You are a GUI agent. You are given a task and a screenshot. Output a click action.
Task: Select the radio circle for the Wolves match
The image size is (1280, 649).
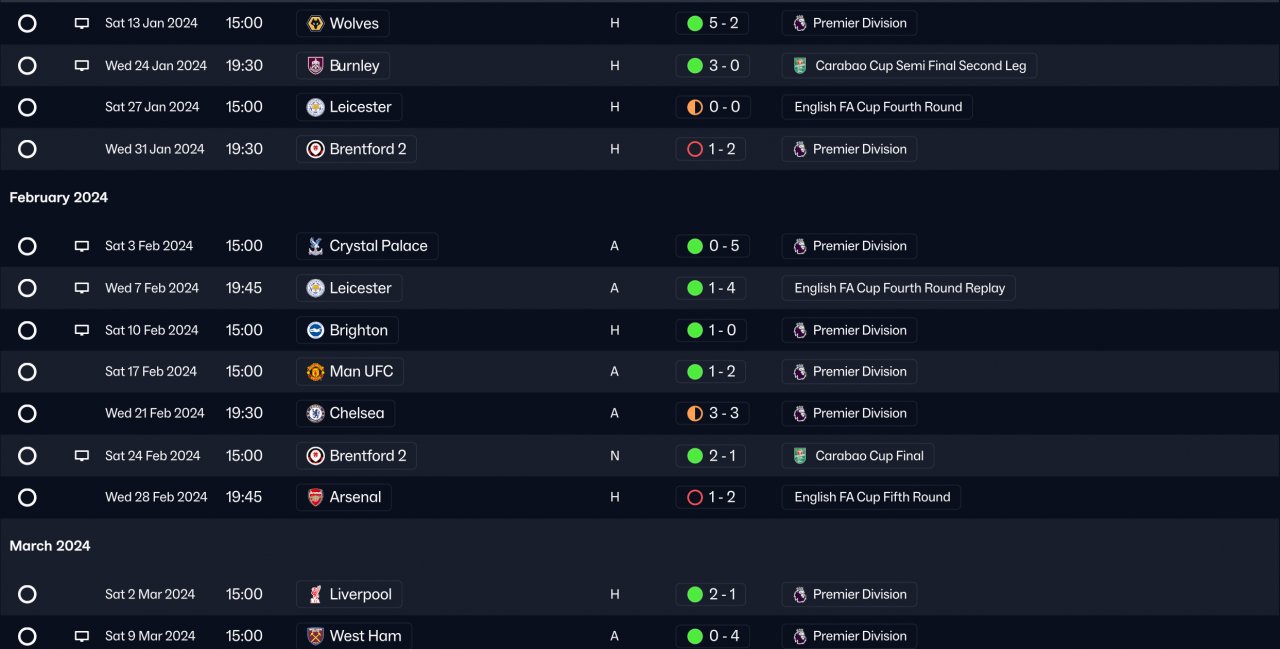(x=27, y=23)
